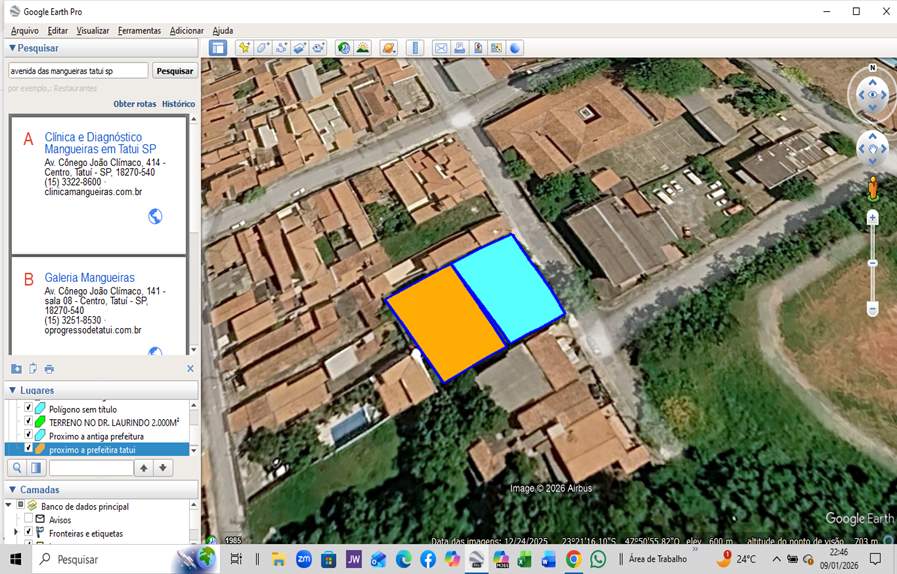Open the Adicionar menu

(x=187, y=31)
